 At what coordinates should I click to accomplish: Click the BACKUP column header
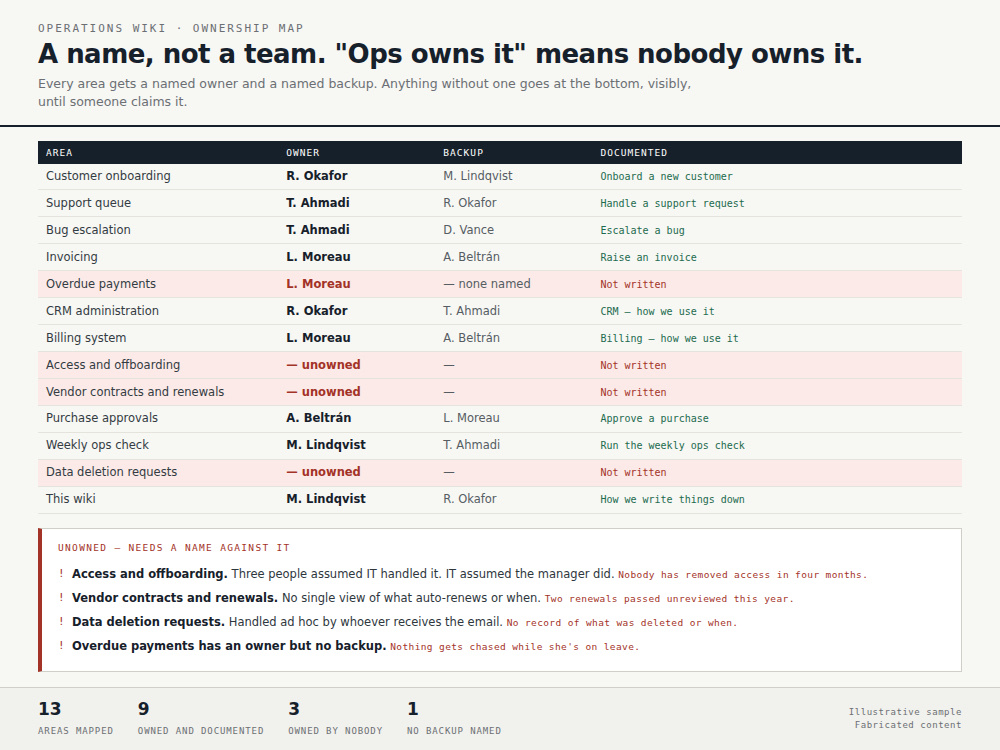click(x=464, y=152)
